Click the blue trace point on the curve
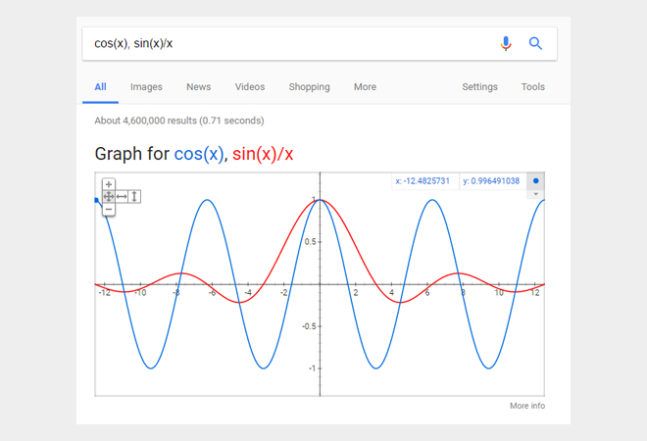Viewport: 647px width, 441px height. point(97,200)
